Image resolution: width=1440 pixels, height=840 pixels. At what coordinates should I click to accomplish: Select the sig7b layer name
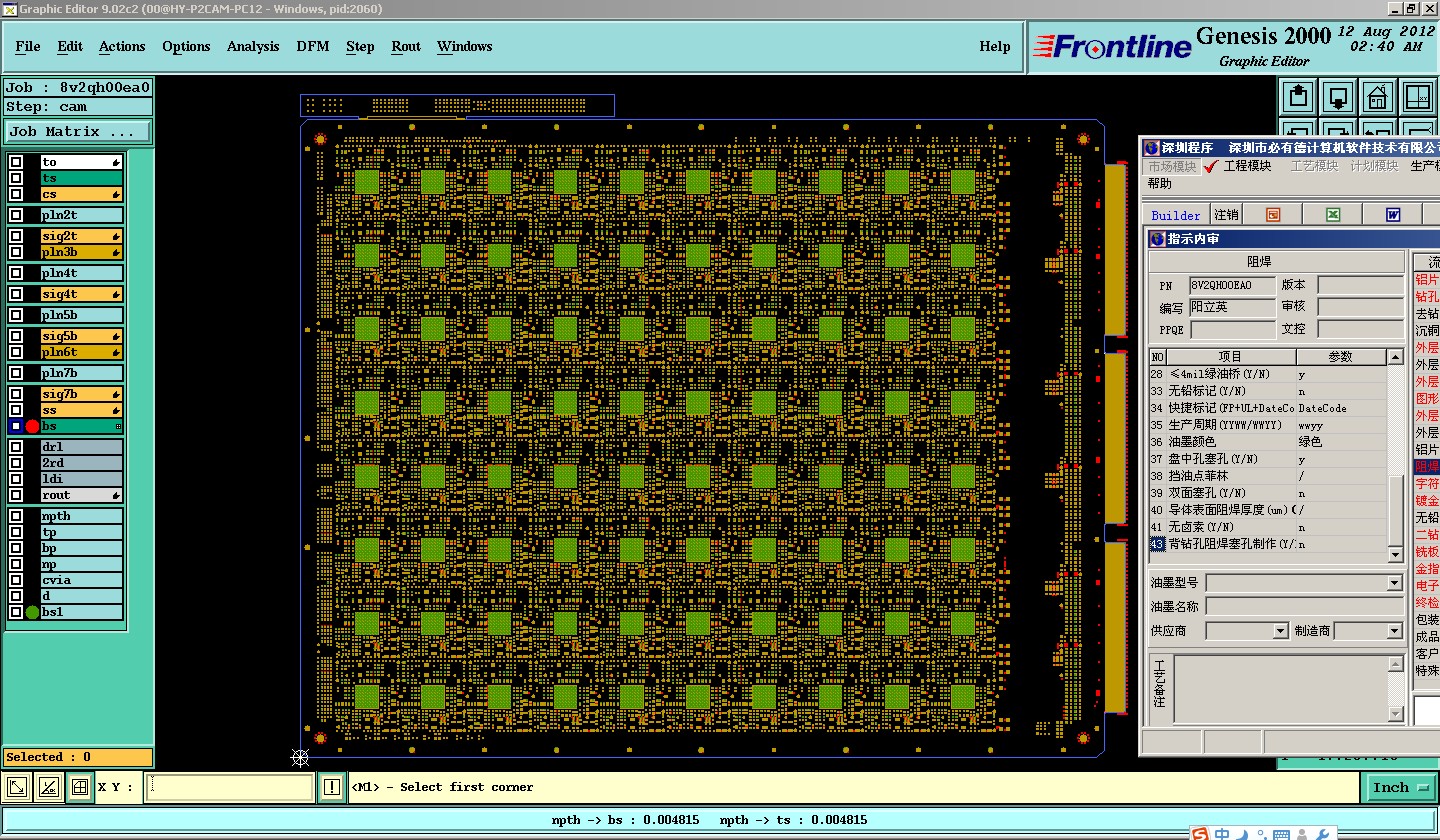point(82,394)
